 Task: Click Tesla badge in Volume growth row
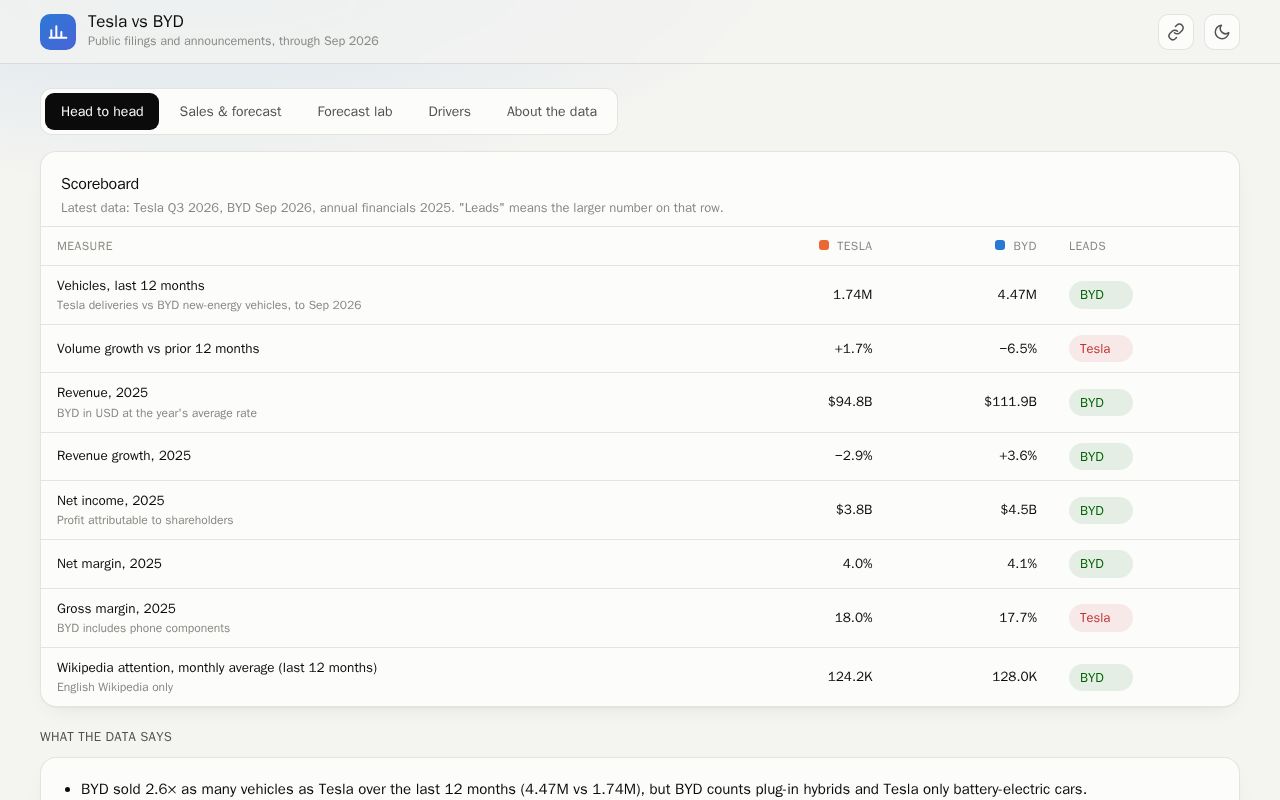point(1100,349)
